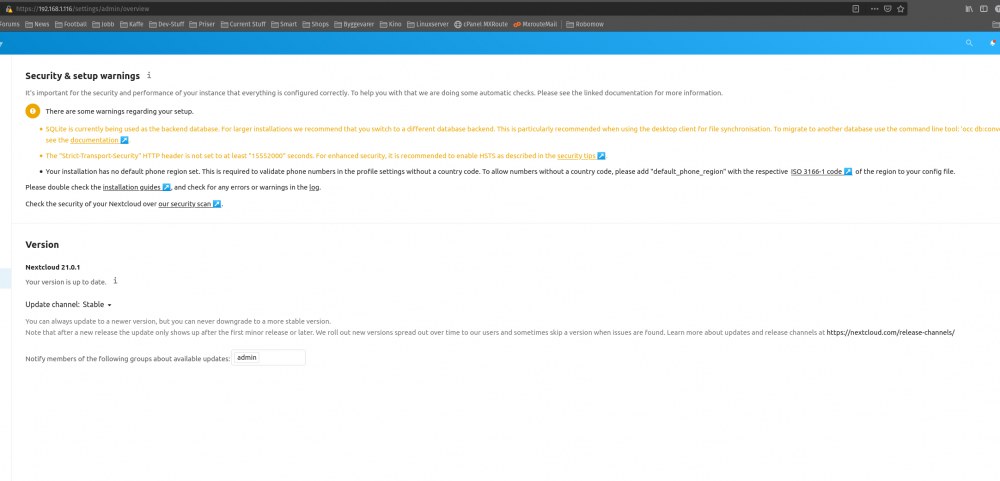Viewport: 1000px width, 481px height.
Task: Open the security tips link
Action: tap(581, 156)
